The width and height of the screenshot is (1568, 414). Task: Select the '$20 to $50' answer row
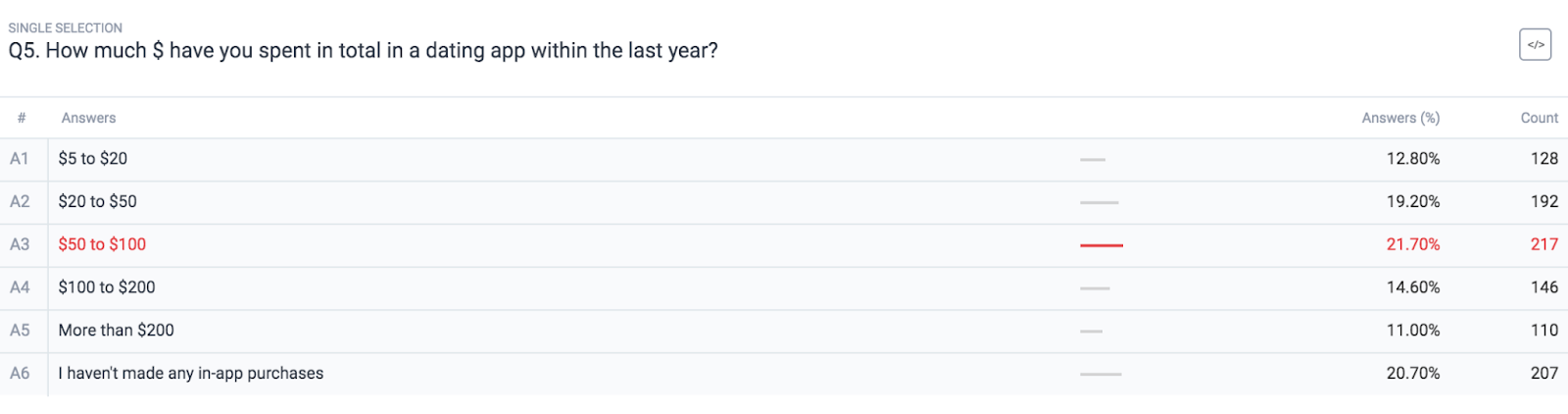pyautogui.click(x=784, y=202)
